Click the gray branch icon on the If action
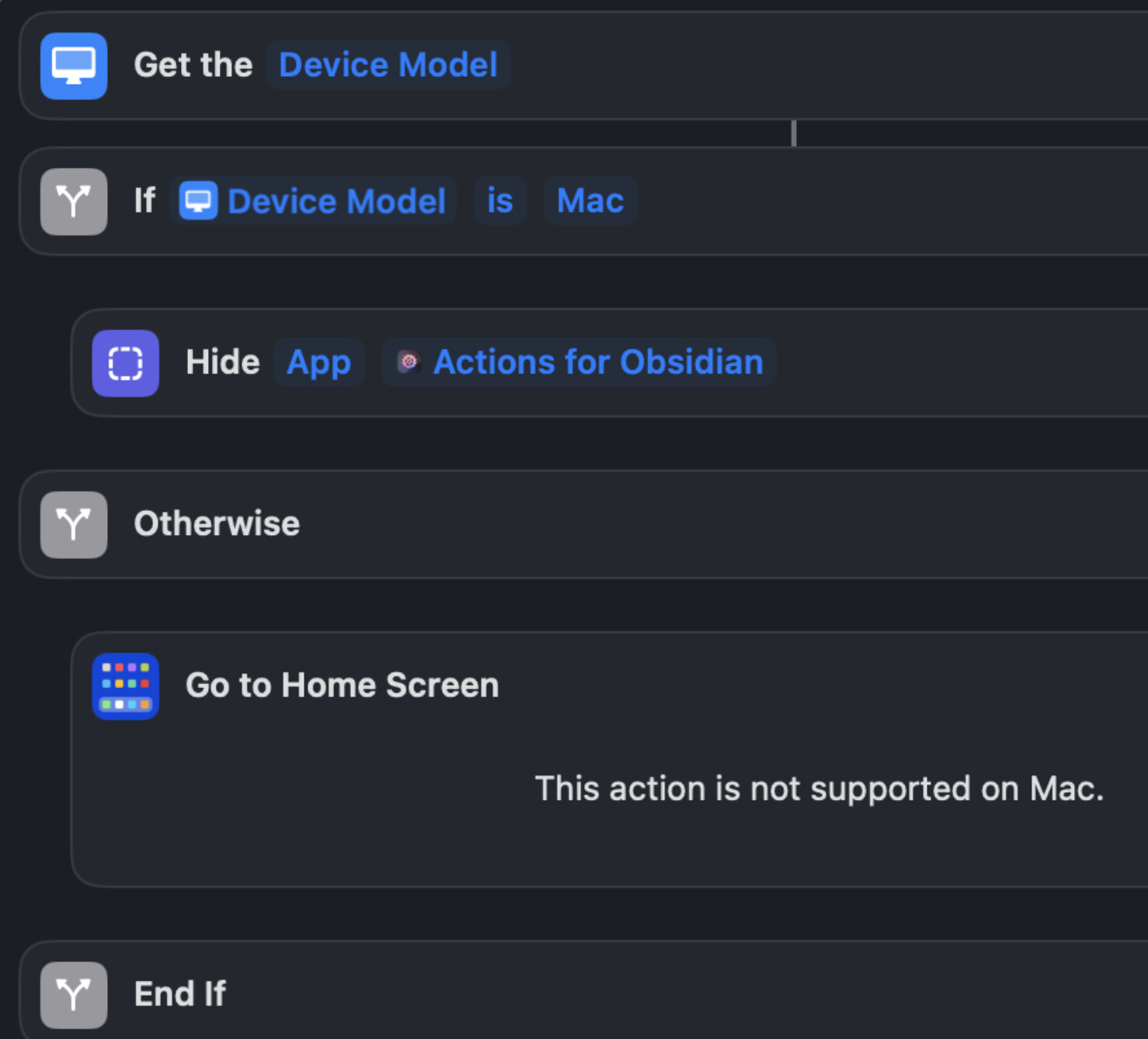Image resolution: width=1148 pixels, height=1039 pixels. coord(74,202)
